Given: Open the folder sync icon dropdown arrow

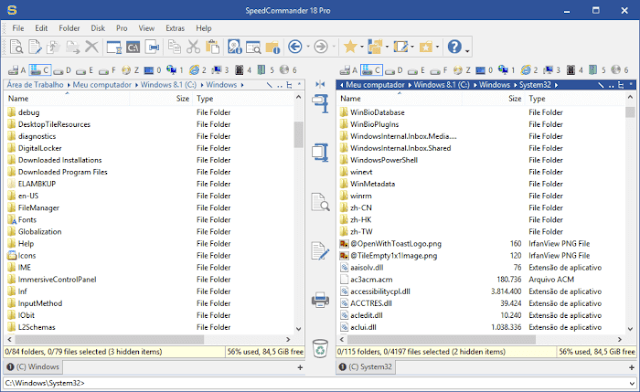Looking at the screenshot, I should click(387, 47).
